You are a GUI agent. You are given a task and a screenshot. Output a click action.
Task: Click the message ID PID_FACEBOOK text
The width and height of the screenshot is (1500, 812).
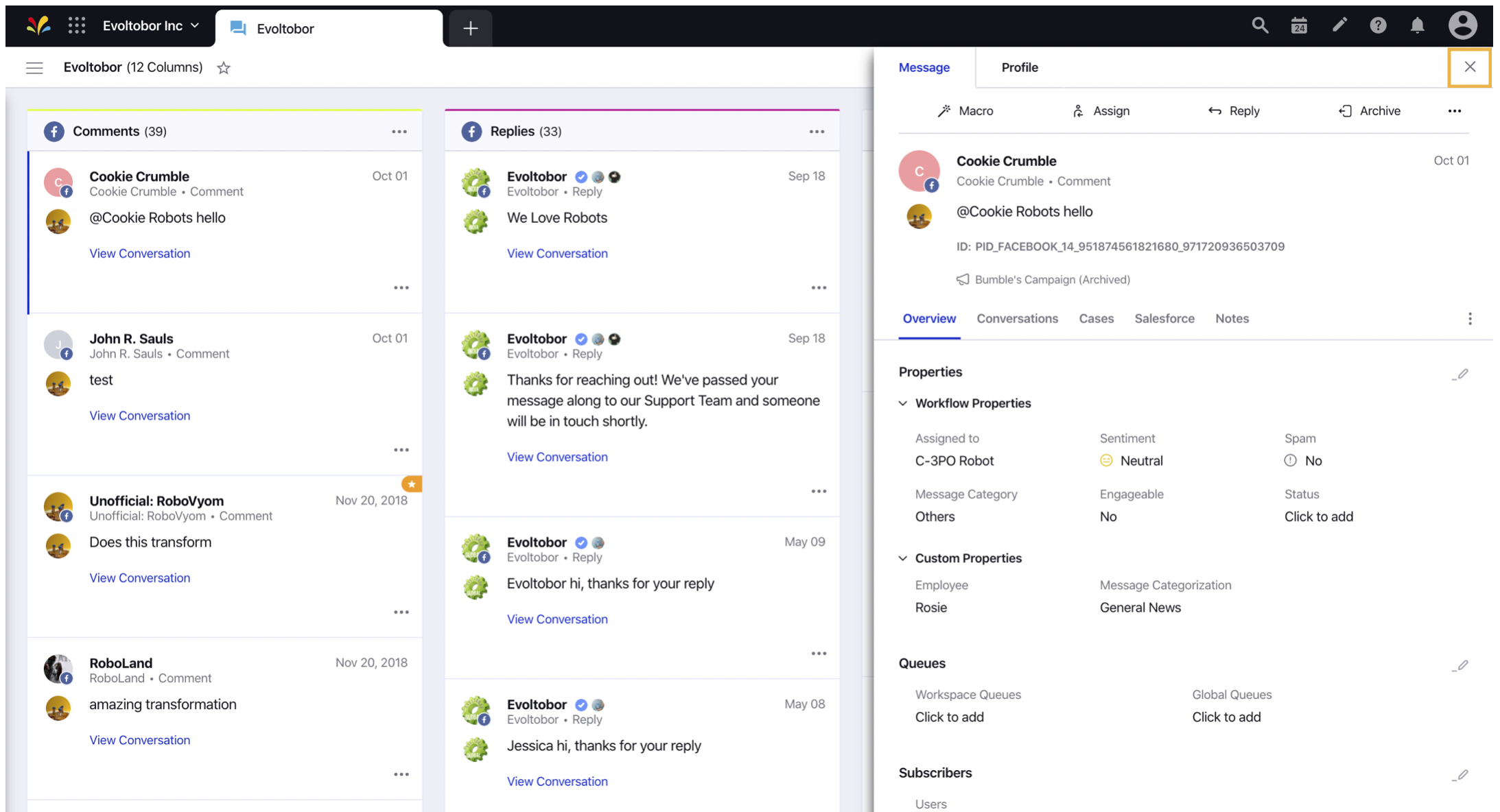(1121, 246)
